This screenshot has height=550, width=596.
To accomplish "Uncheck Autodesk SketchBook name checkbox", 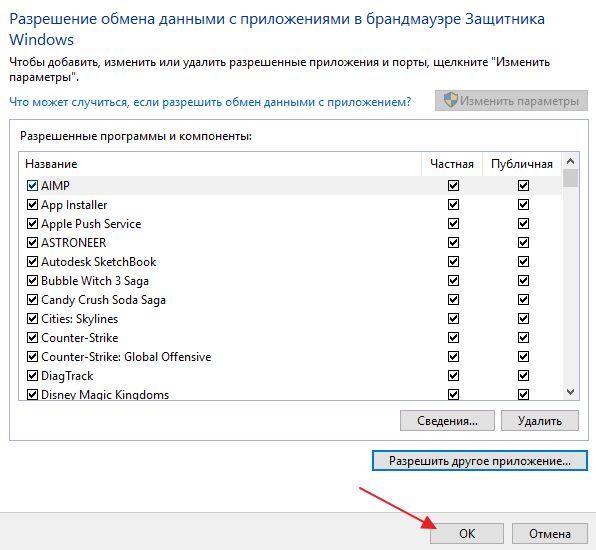I will 32,262.
